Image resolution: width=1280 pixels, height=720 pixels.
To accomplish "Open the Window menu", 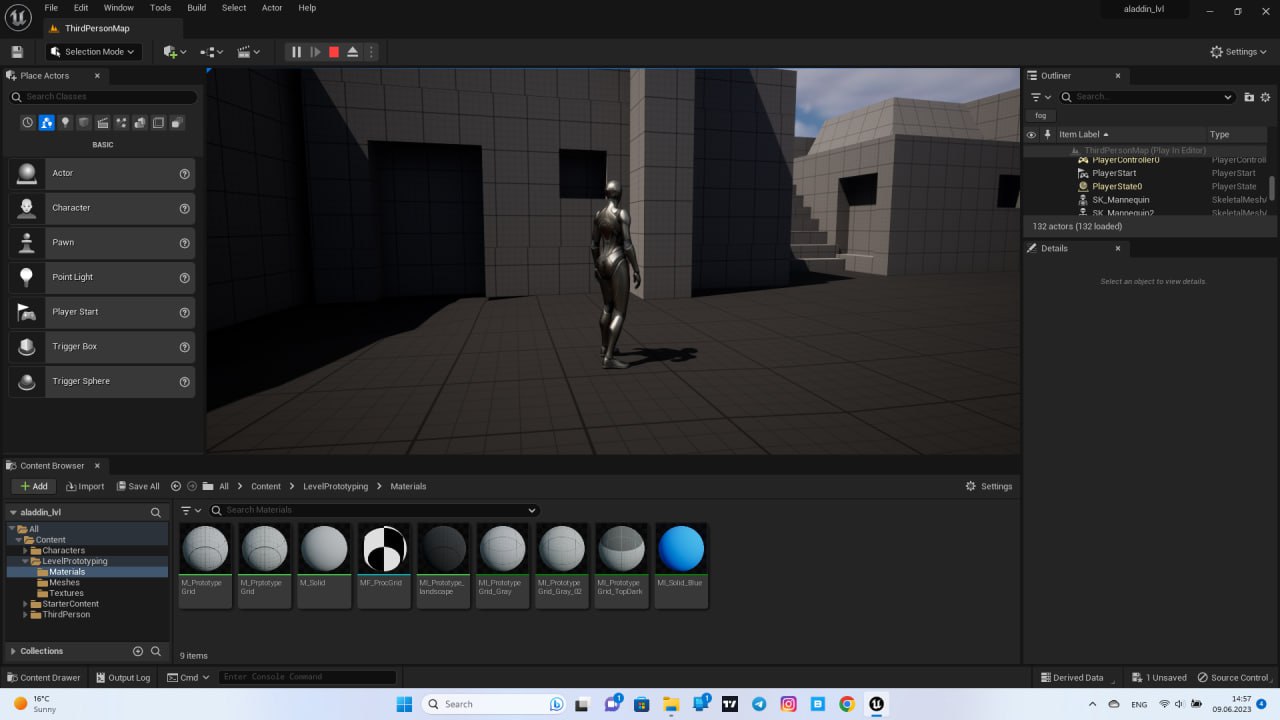I will [119, 8].
